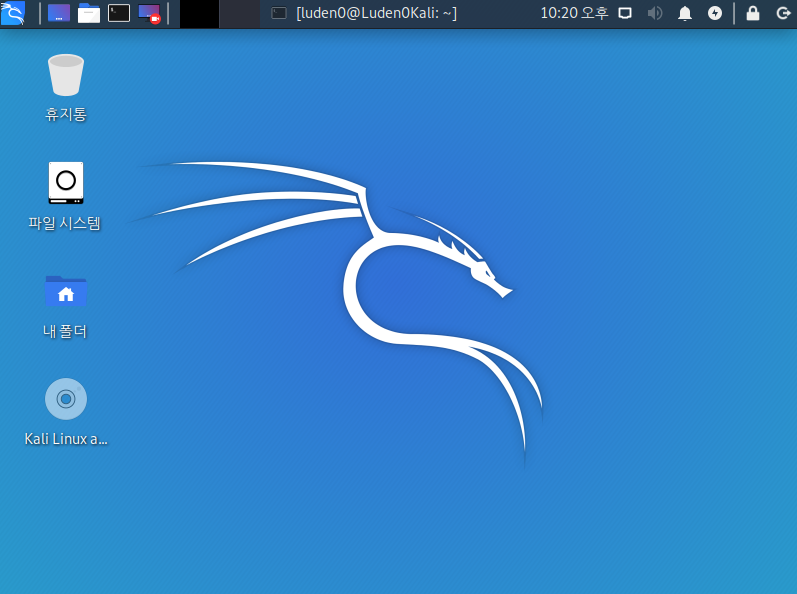This screenshot has width=797, height=594.
Task: Click the show desktop panel icon
Action: click(x=59, y=13)
